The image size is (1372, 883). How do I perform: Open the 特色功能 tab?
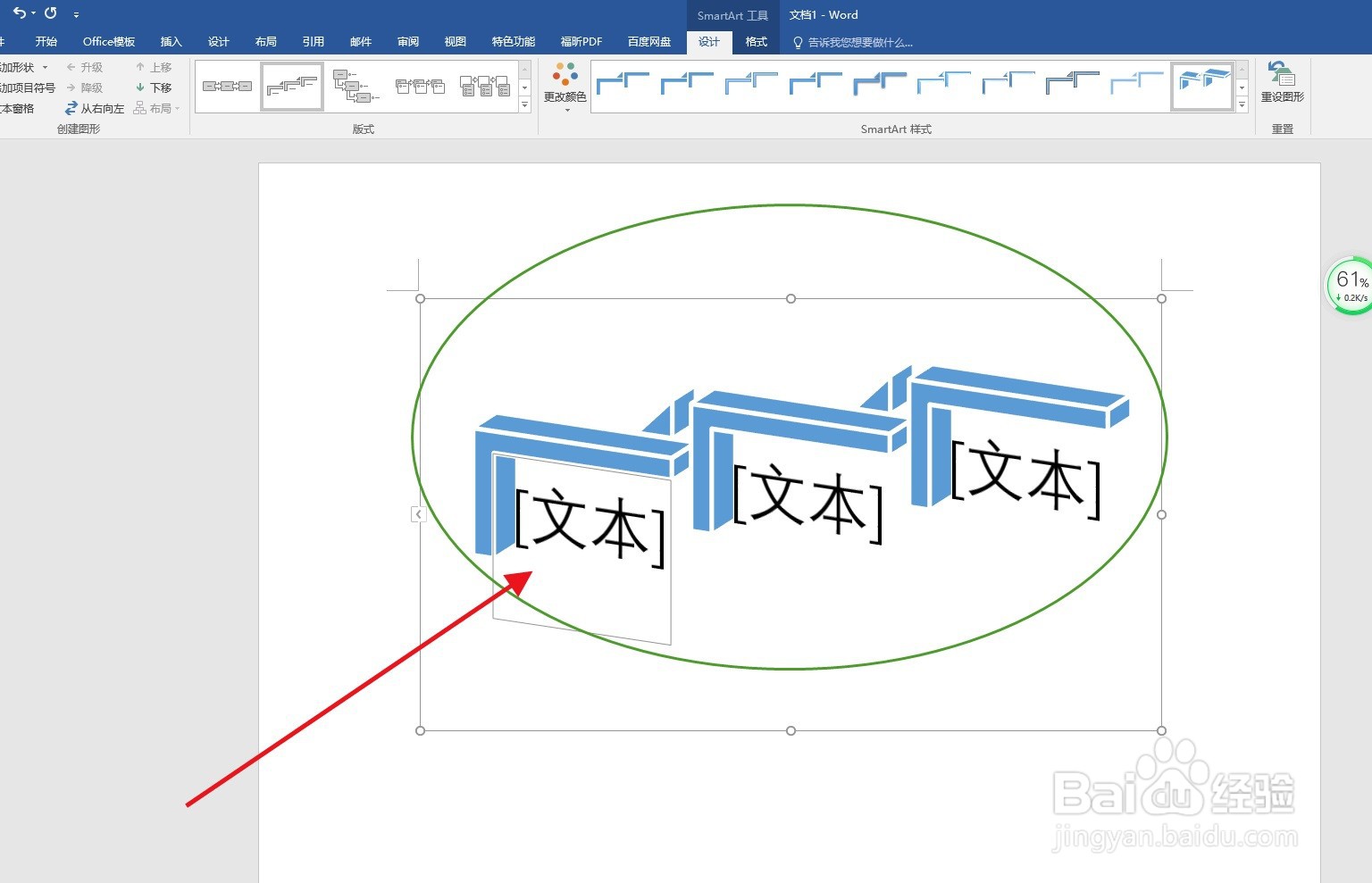(x=514, y=42)
